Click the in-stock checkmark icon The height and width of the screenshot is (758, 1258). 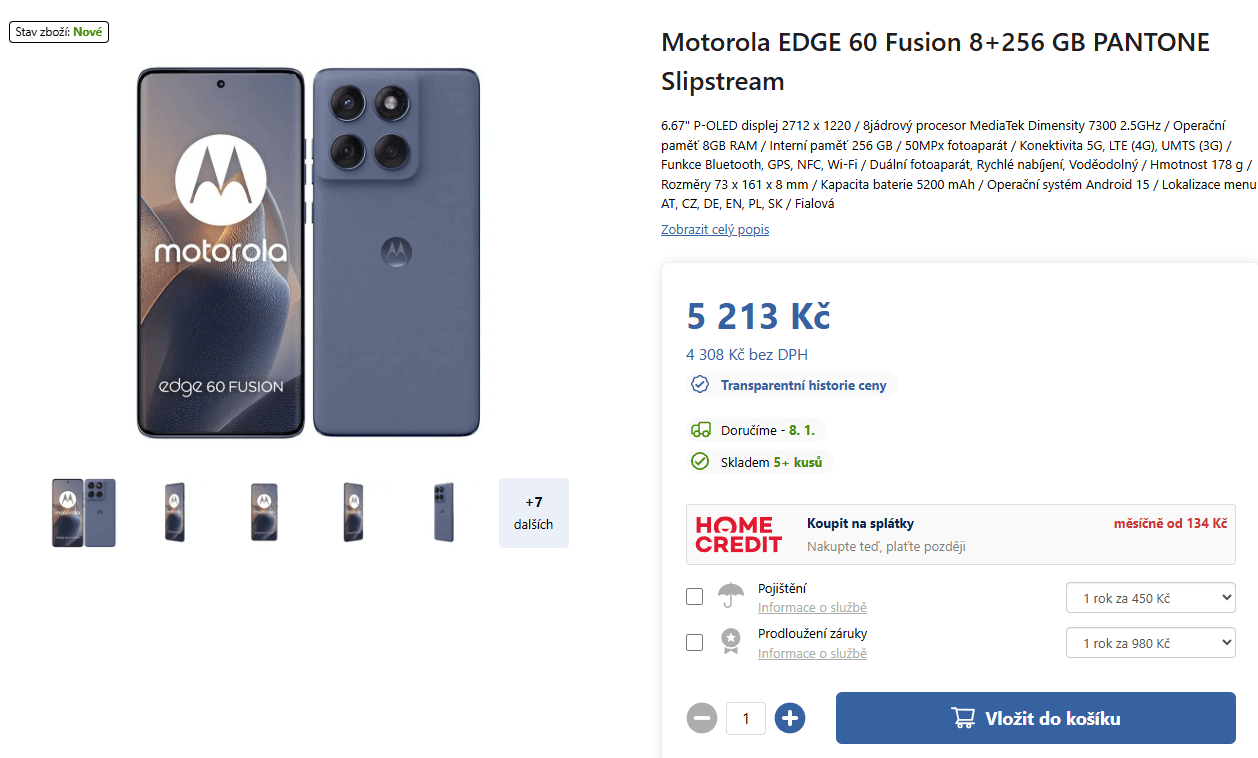(700, 462)
